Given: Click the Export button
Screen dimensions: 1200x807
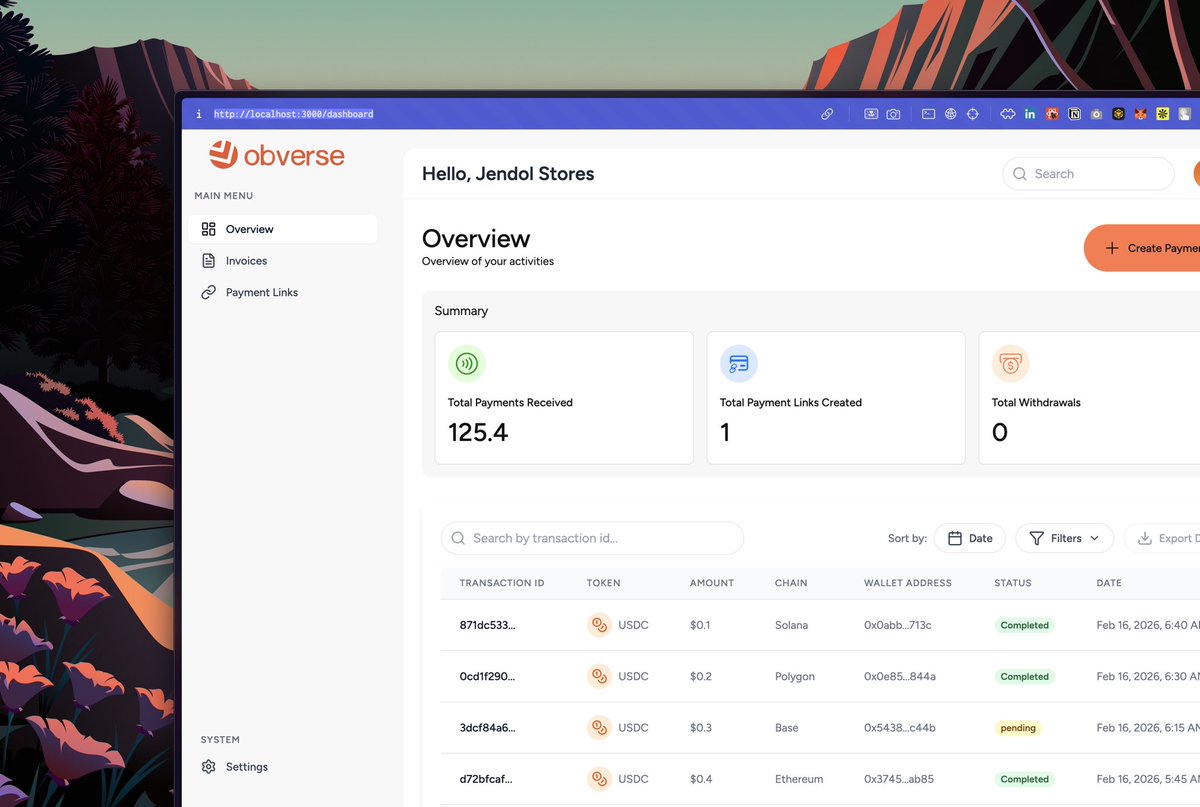Looking at the screenshot, I should click(1162, 538).
